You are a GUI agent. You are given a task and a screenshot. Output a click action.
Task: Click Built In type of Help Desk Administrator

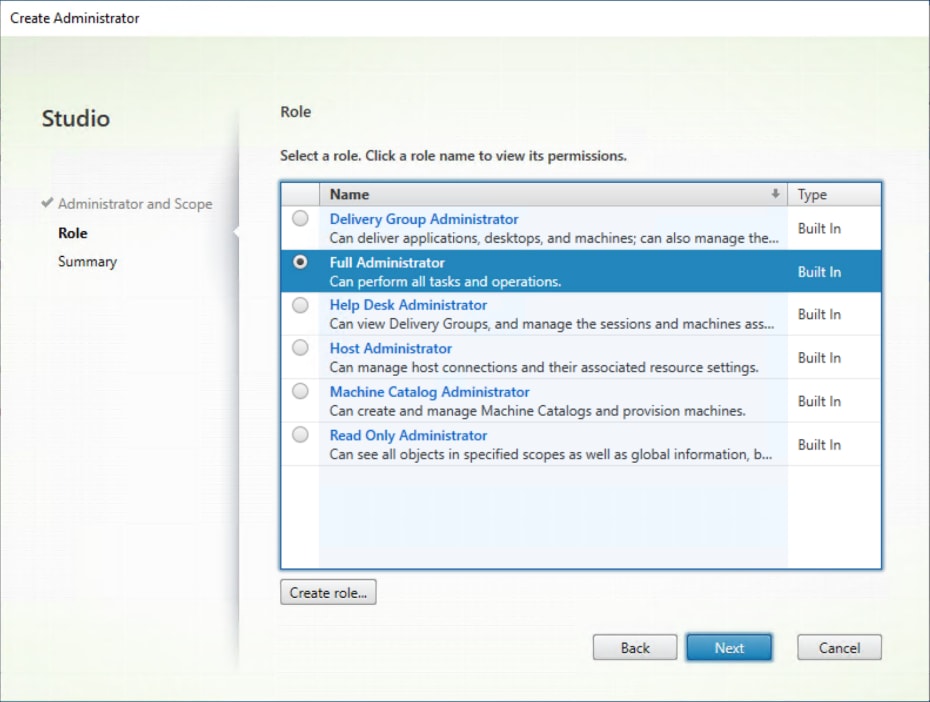pos(819,314)
